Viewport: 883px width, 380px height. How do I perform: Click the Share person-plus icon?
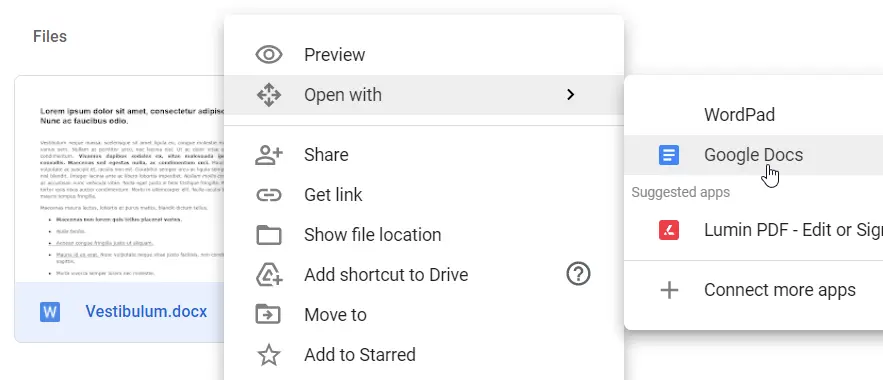pyautogui.click(x=269, y=155)
